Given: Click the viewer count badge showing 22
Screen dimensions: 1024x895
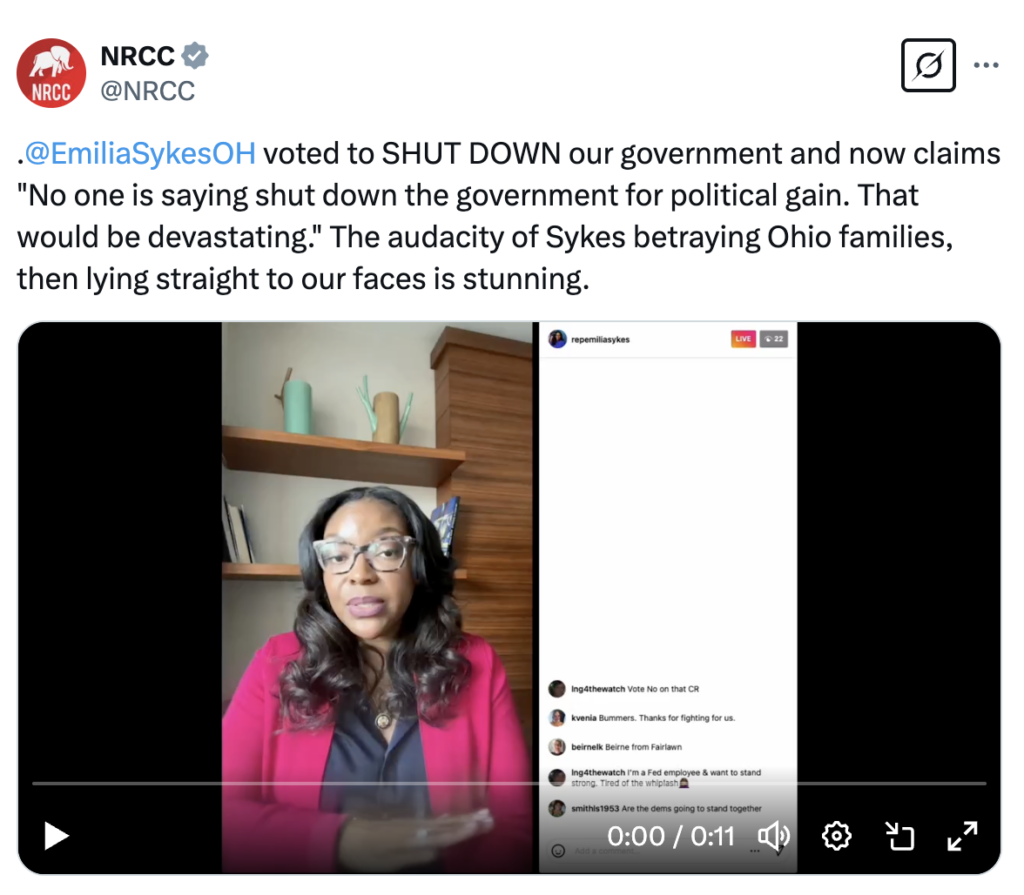Looking at the screenshot, I should tap(774, 339).
